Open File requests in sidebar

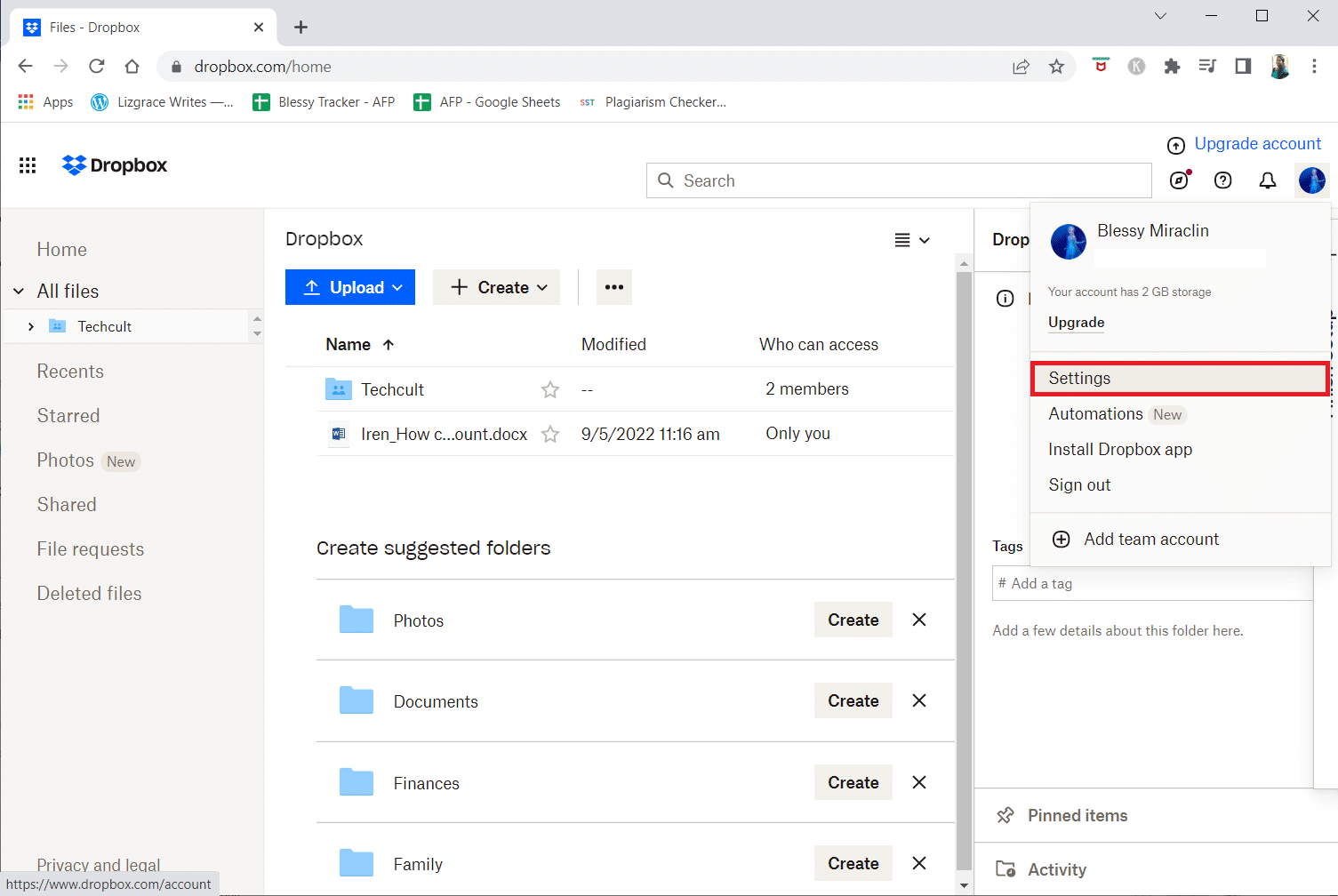pyautogui.click(x=91, y=549)
